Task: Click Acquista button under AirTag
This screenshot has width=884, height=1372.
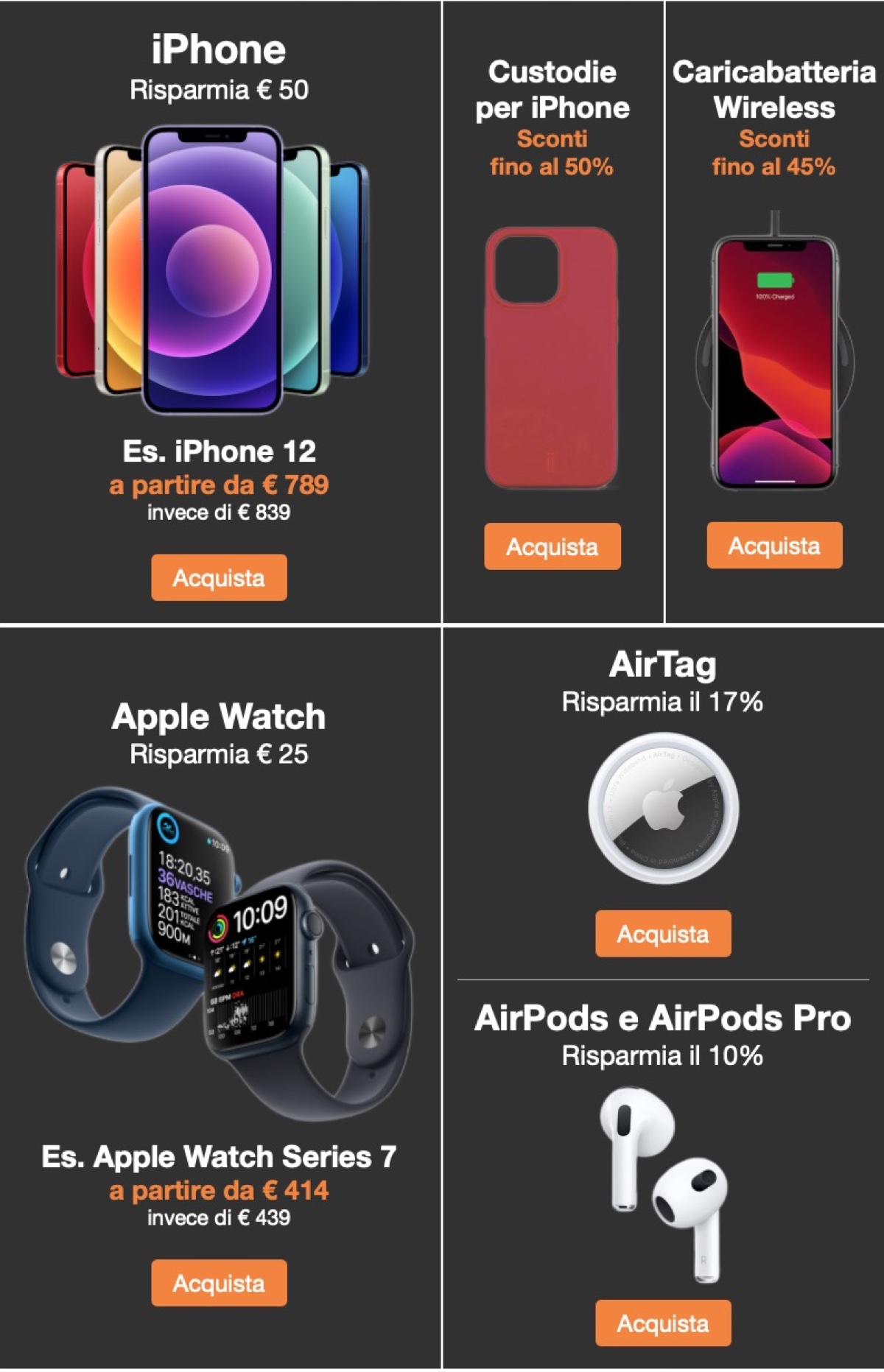Action: 663,934
